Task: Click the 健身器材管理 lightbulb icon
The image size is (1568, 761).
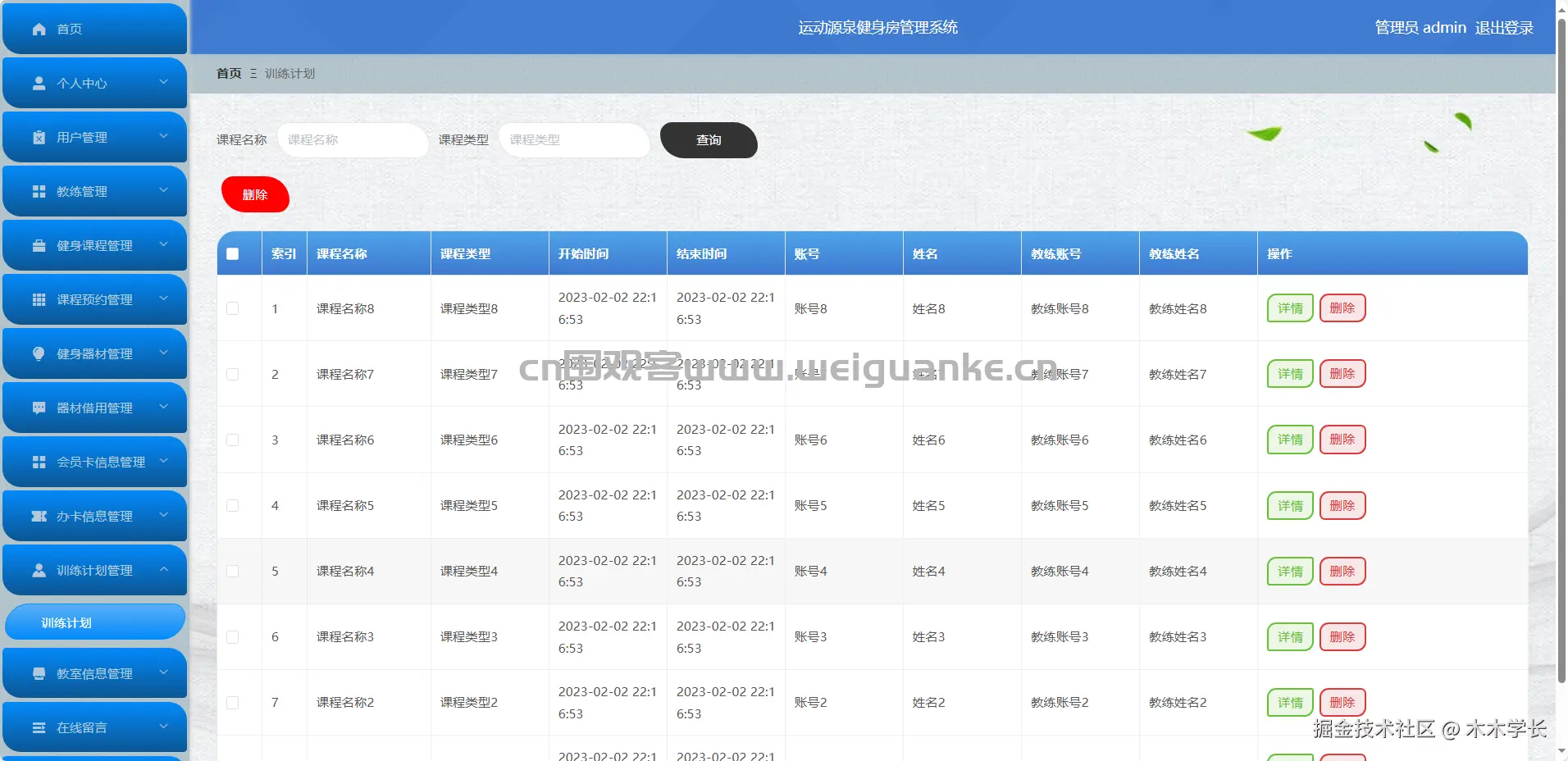Action: [x=39, y=354]
